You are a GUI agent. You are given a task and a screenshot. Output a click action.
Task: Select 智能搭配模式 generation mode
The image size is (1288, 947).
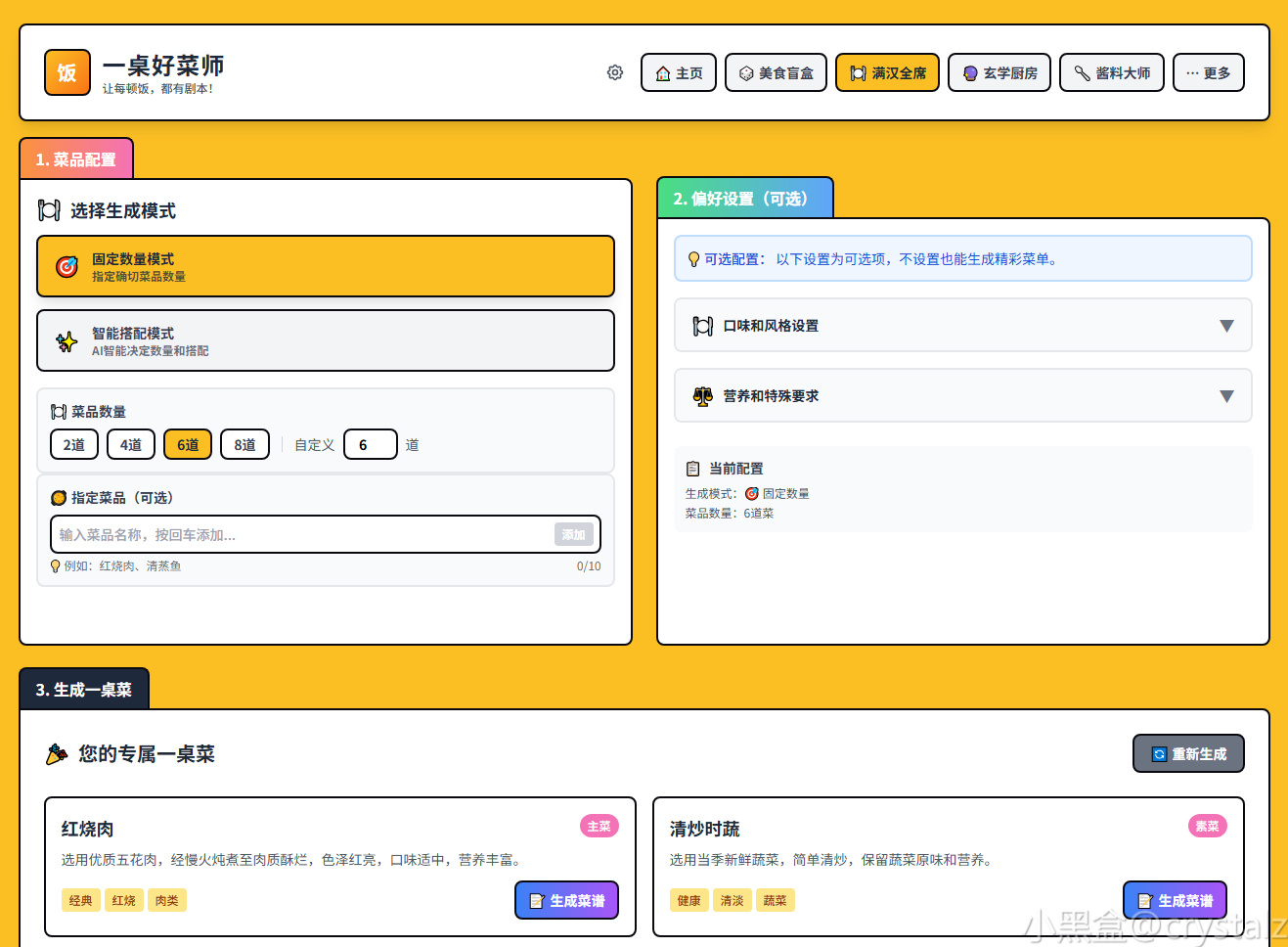tap(326, 340)
